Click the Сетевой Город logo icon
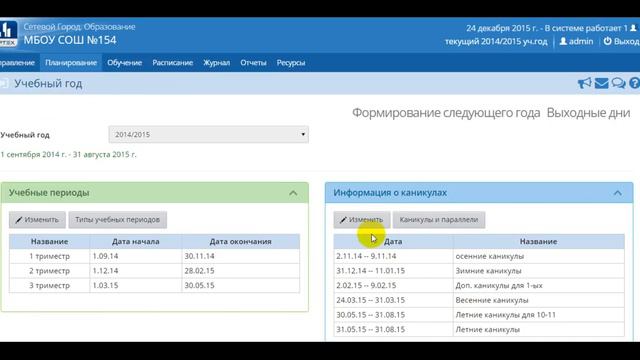Screen dimensions: 640x360 click(x=8, y=33)
